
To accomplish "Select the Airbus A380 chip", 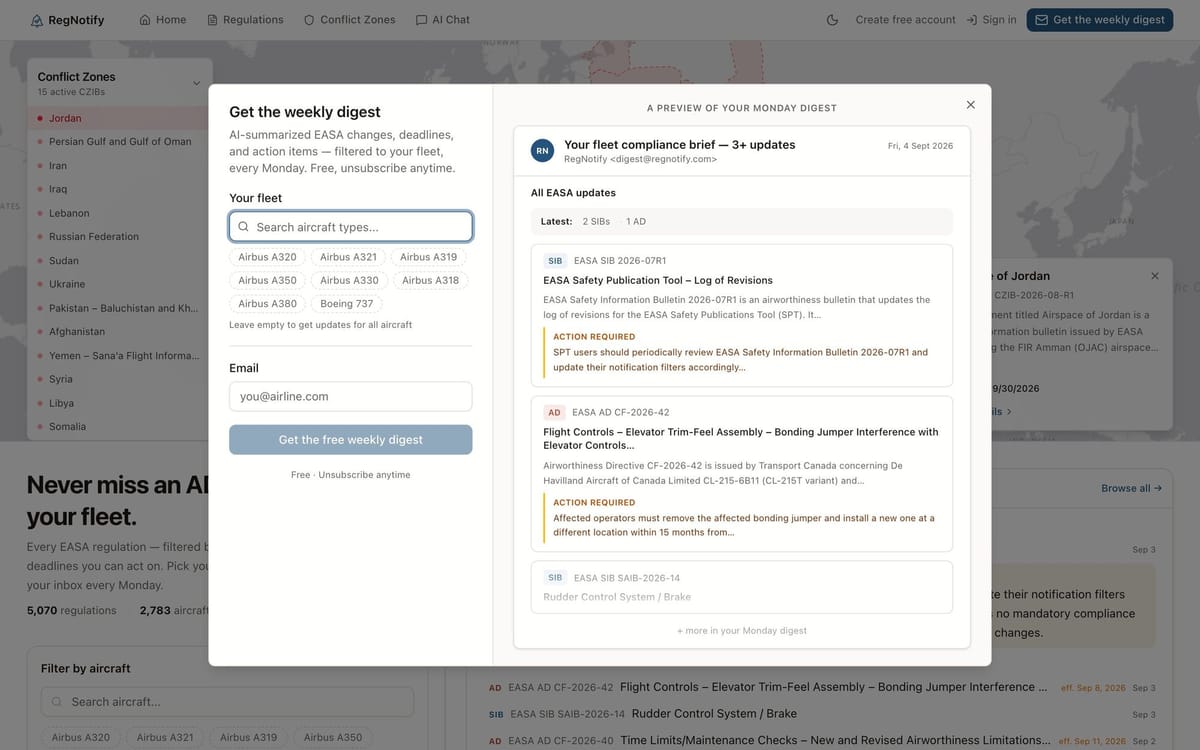I will pyautogui.click(x=268, y=304).
